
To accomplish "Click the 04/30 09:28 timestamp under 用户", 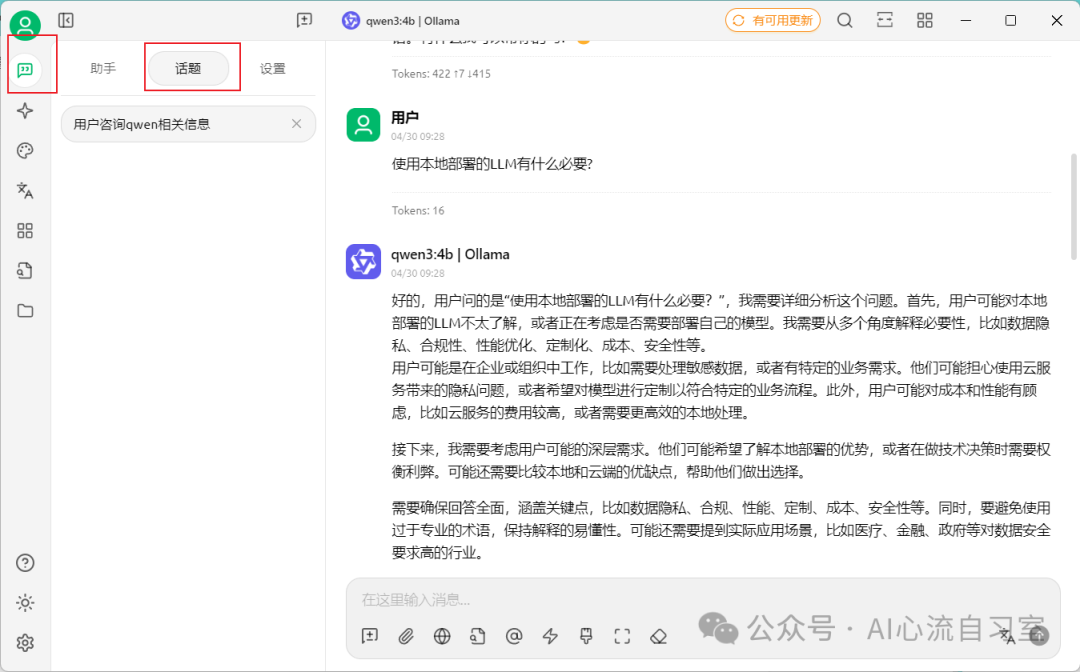I will [x=417, y=136].
